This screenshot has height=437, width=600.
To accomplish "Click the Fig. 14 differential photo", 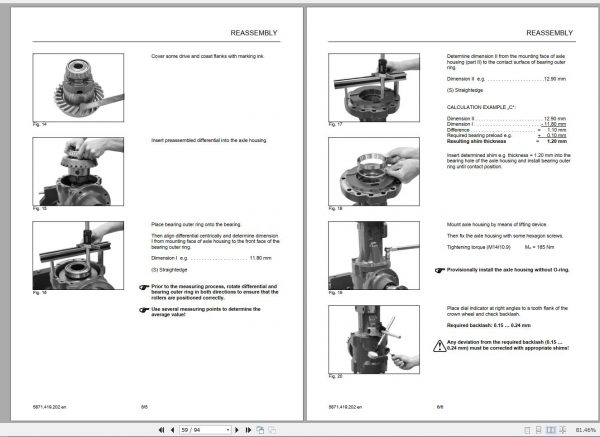I will (78, 88).
